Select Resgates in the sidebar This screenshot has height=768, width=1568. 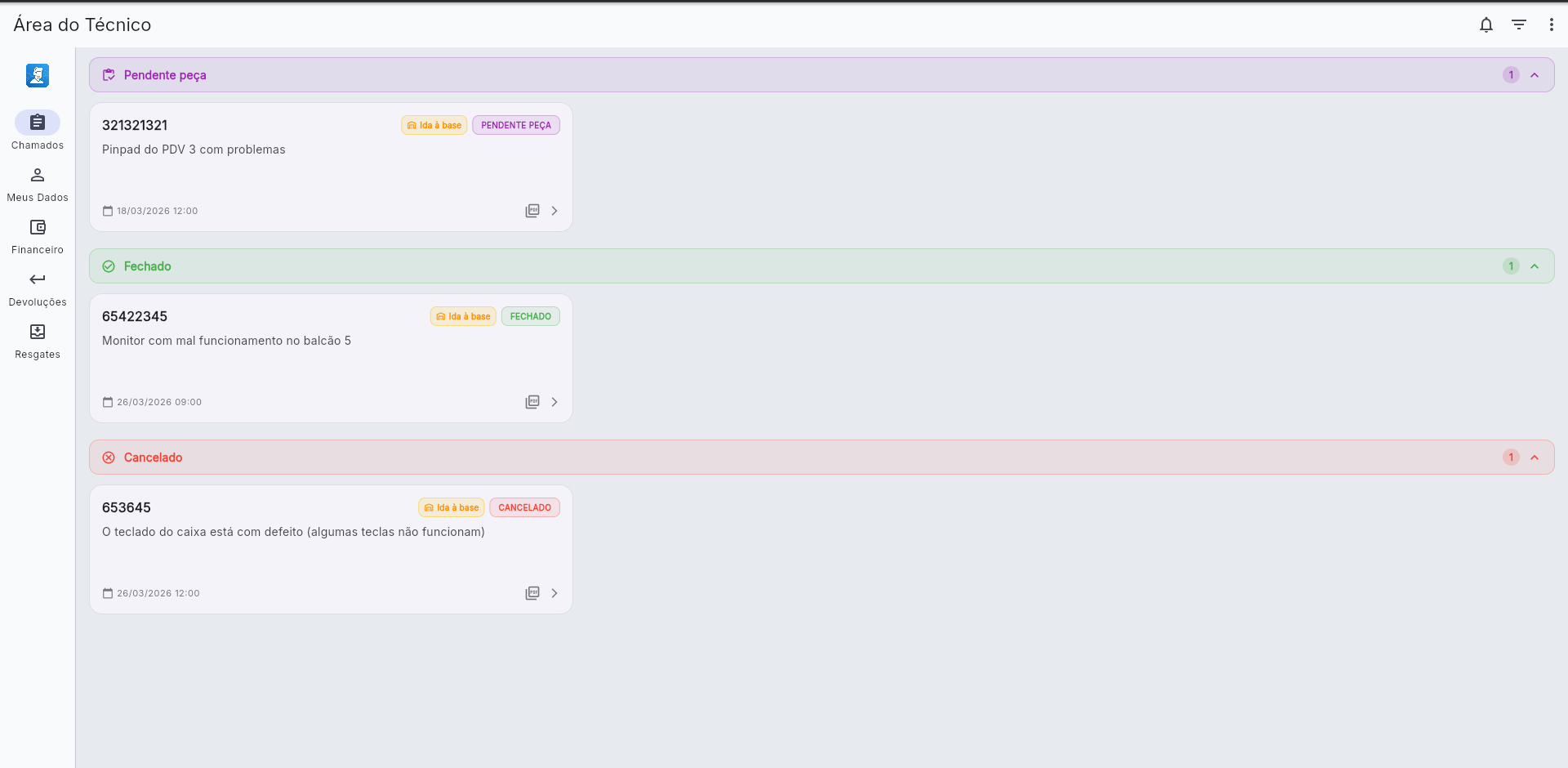tap(38, 341)
